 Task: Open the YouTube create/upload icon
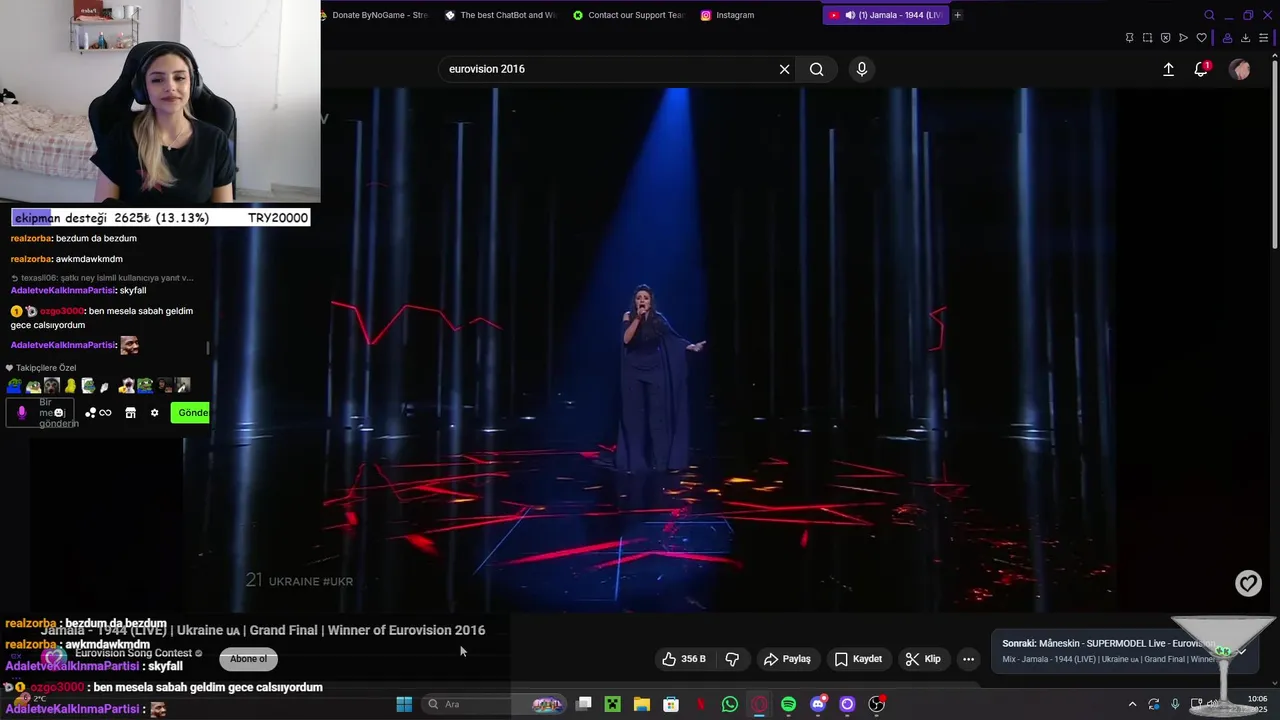[x=1168, y=69]
